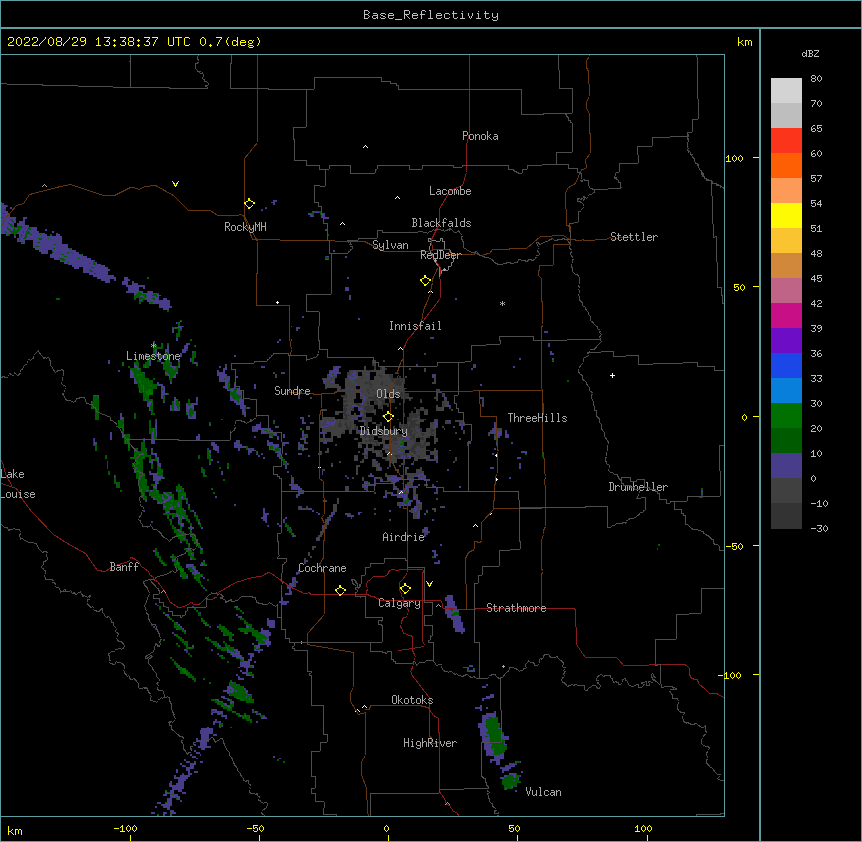Select the Lacombe city label
The image size is (862, 842).
pyautogui.click(x=450, y=191)
